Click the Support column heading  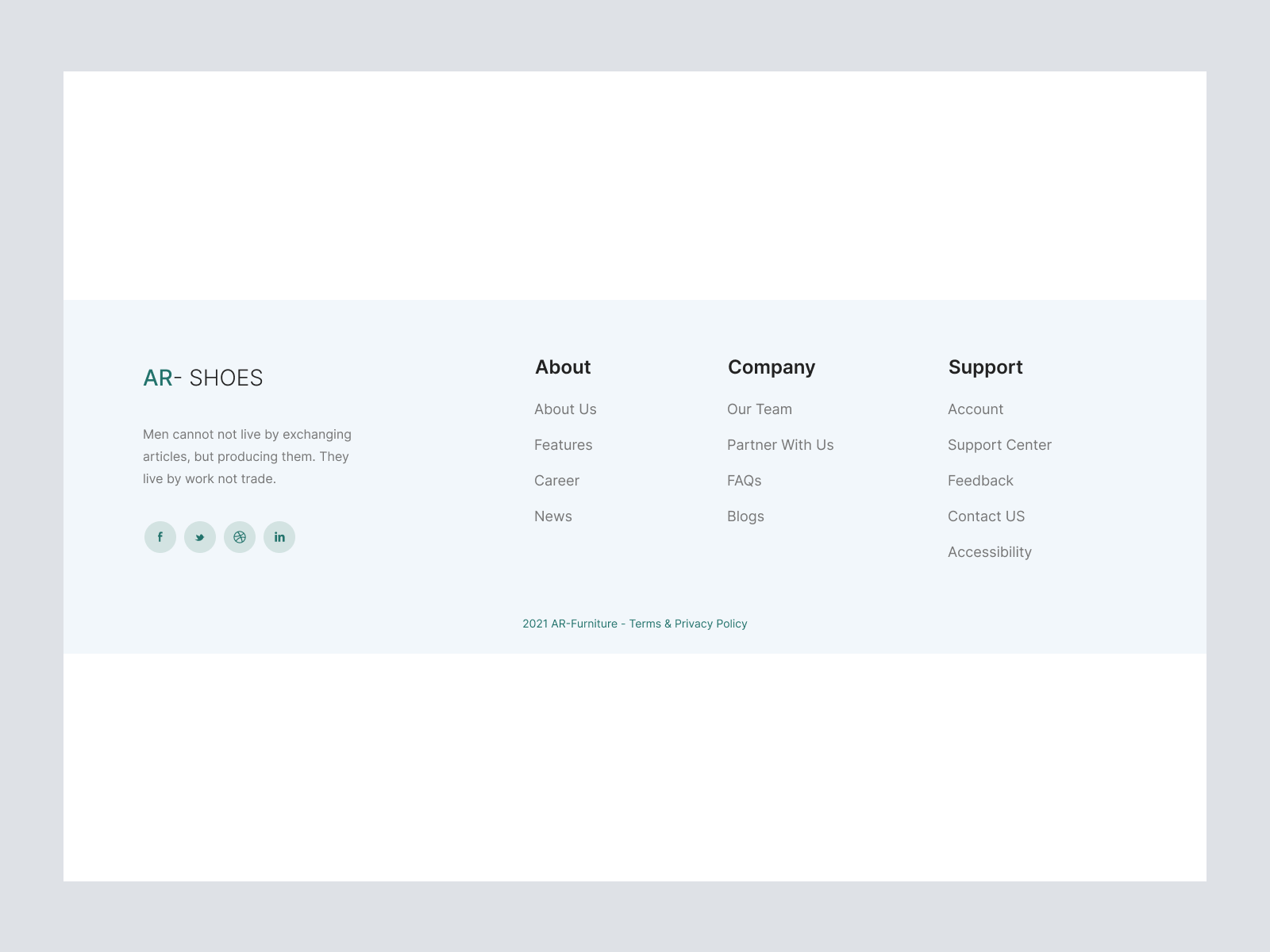985,367
